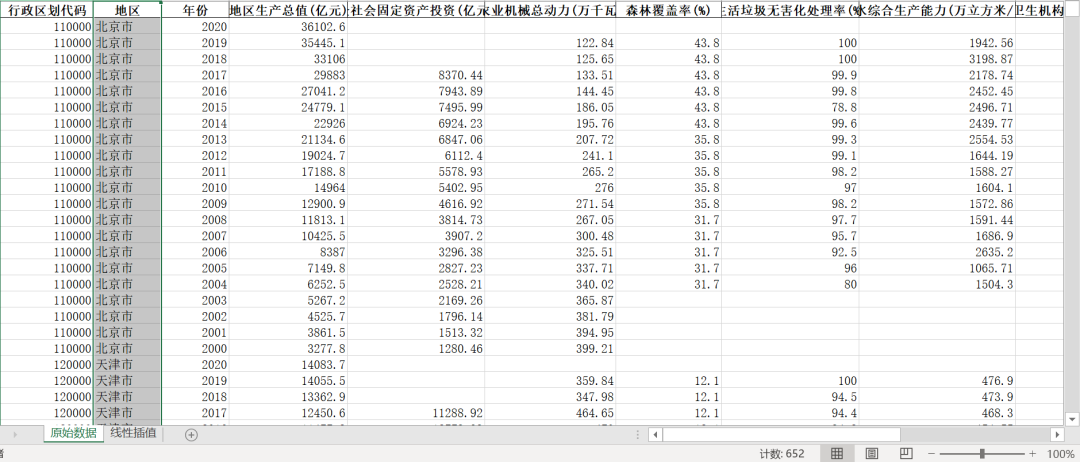Screen dimensions: 1080x462
Task: Click the horizontal scrollbar left arrow
Action: pos(656,434)
